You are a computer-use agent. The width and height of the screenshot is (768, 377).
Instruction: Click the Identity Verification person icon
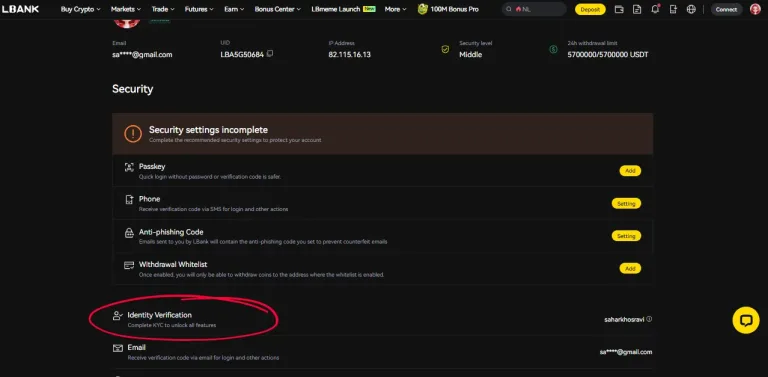[118, 316]
